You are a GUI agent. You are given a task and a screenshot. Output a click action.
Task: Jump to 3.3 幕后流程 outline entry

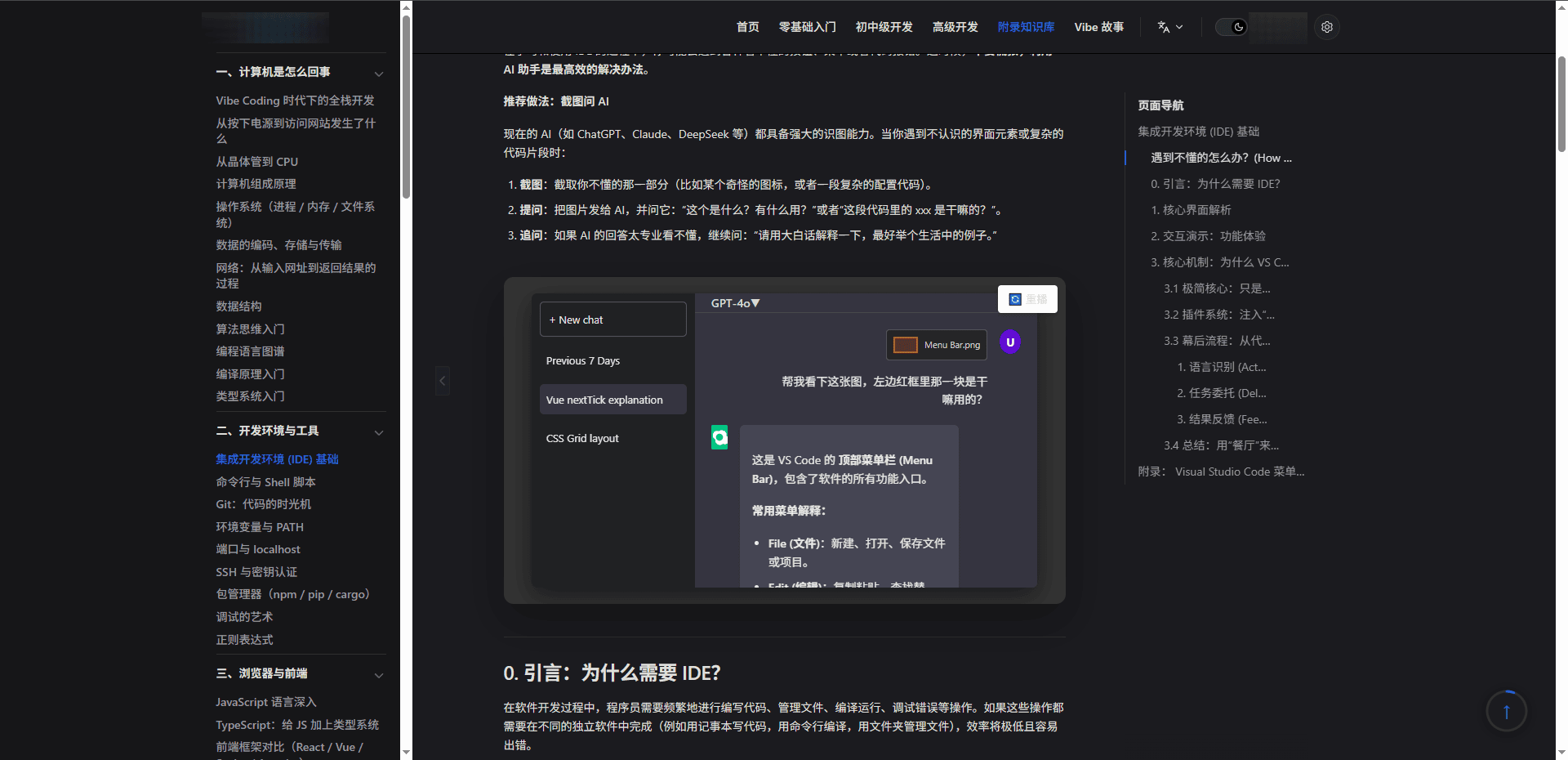(1217, 341)
